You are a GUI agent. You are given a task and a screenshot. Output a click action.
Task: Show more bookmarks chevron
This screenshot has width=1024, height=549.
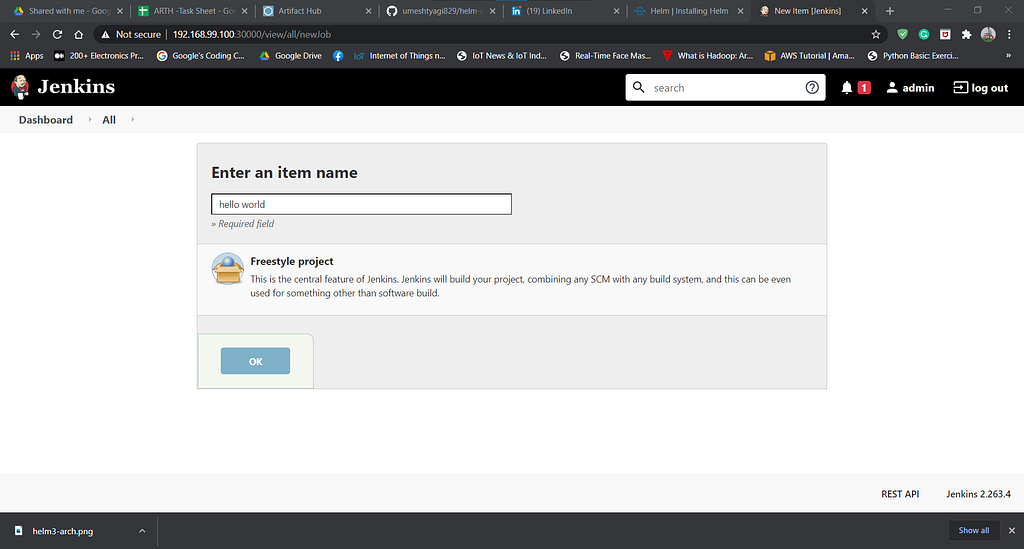(1008, 56)
